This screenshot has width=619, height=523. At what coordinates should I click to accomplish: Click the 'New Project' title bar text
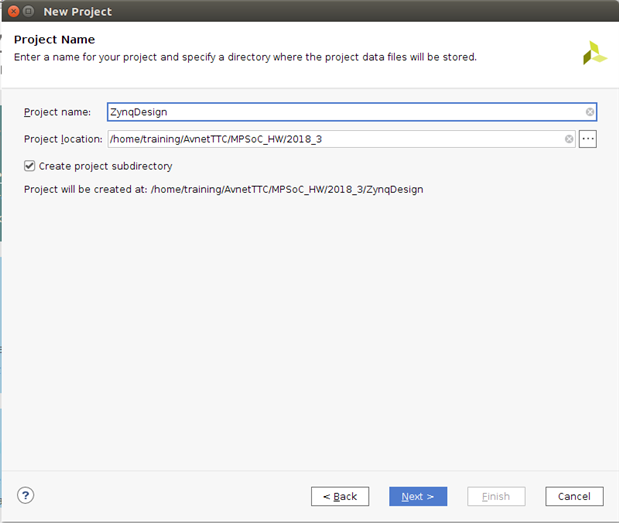tap(78, 11)
